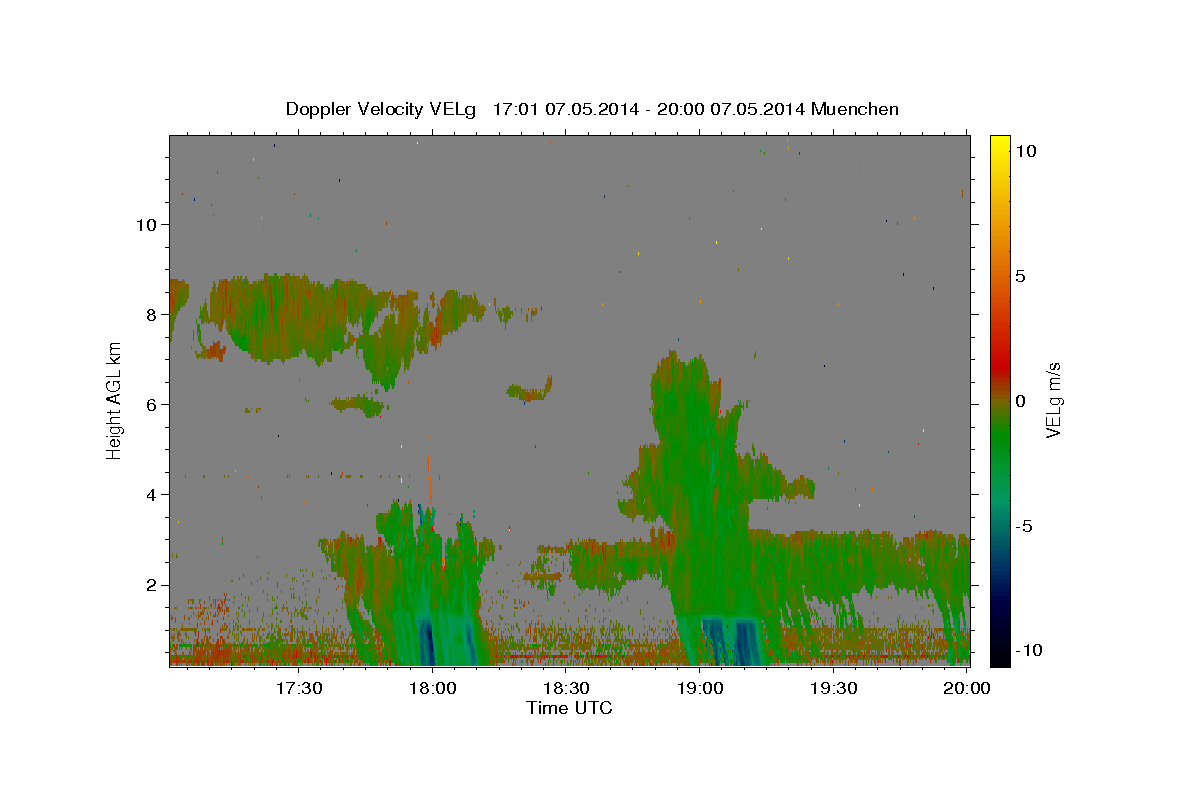Click the height axis label 10
The height and width of the screenshot is (800, 1200).
146,224
